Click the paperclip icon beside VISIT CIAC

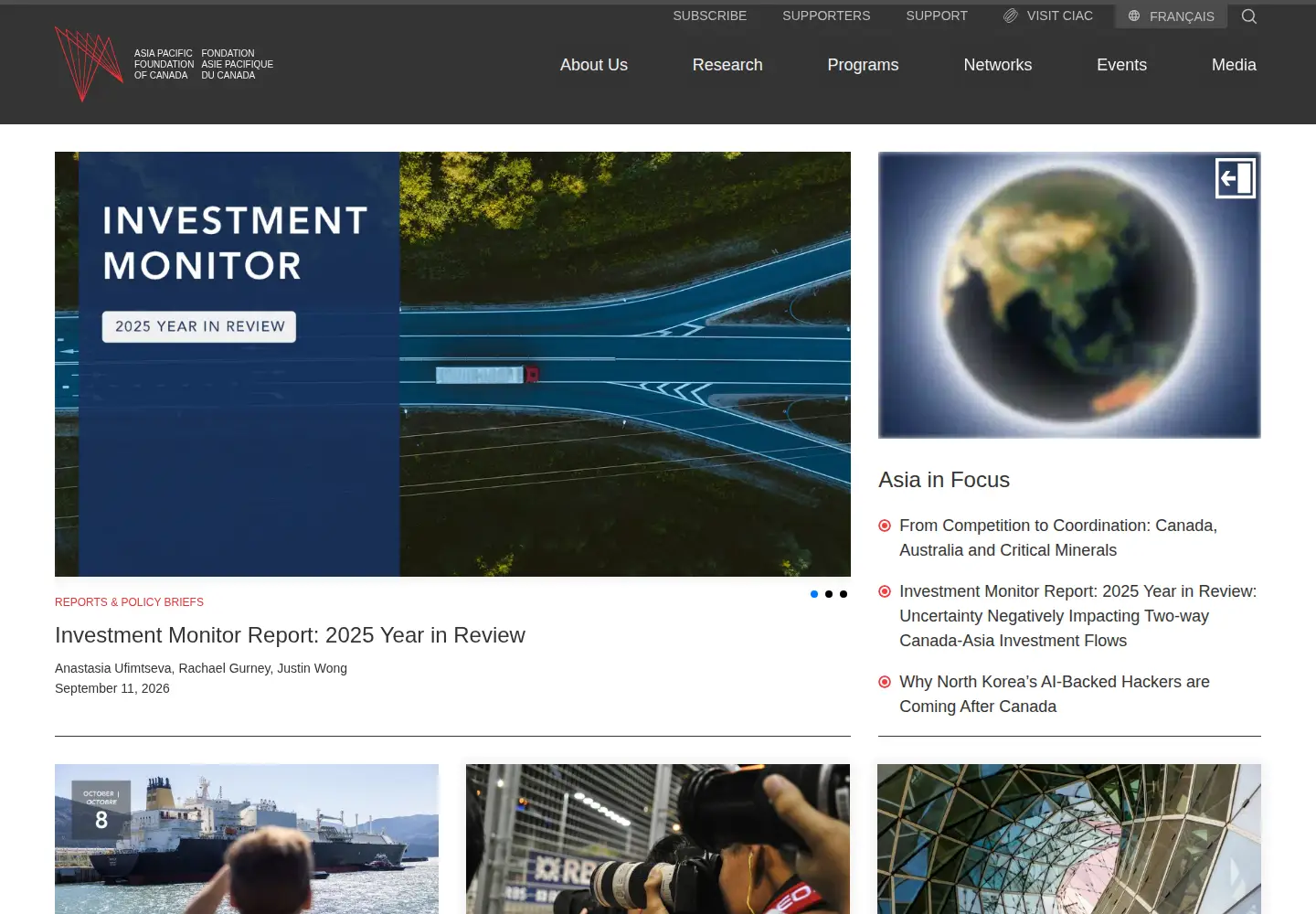click(x=1011, y=16)
